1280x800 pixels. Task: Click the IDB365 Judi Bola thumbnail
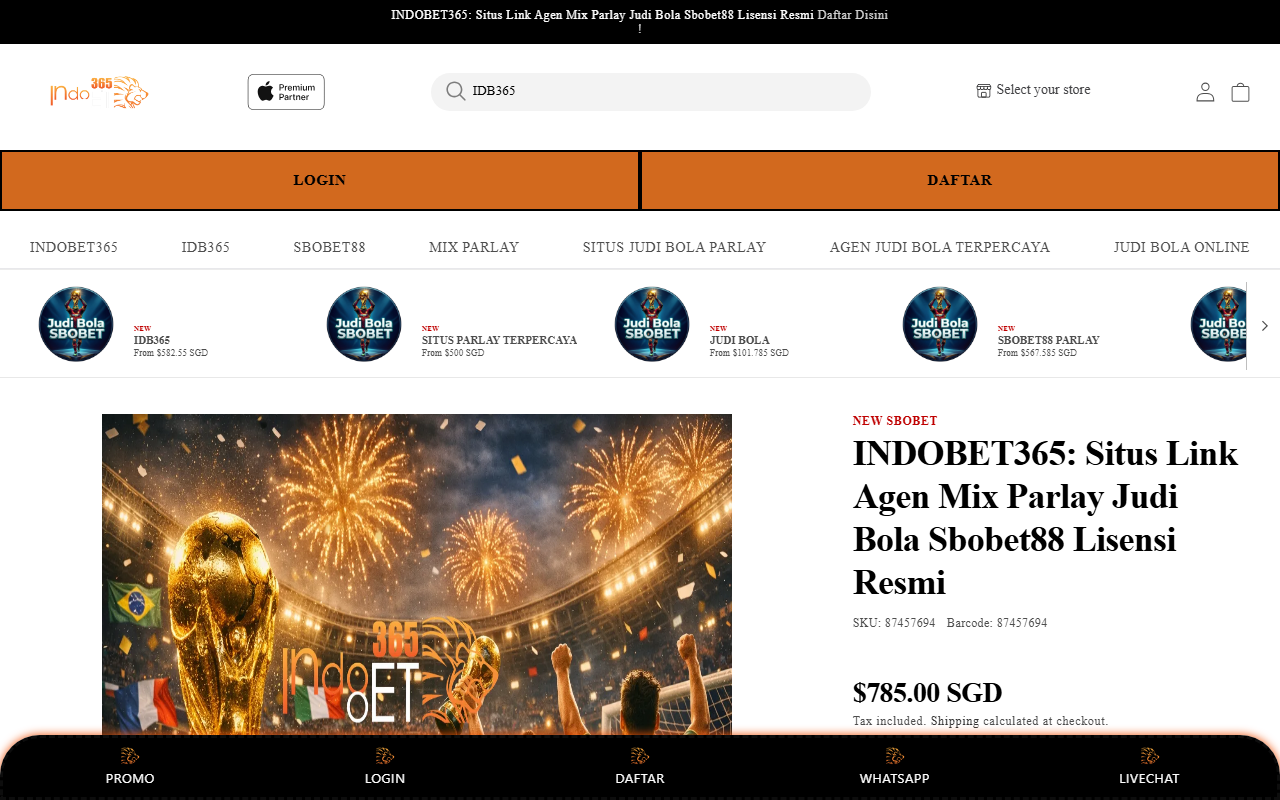point(76,324)
